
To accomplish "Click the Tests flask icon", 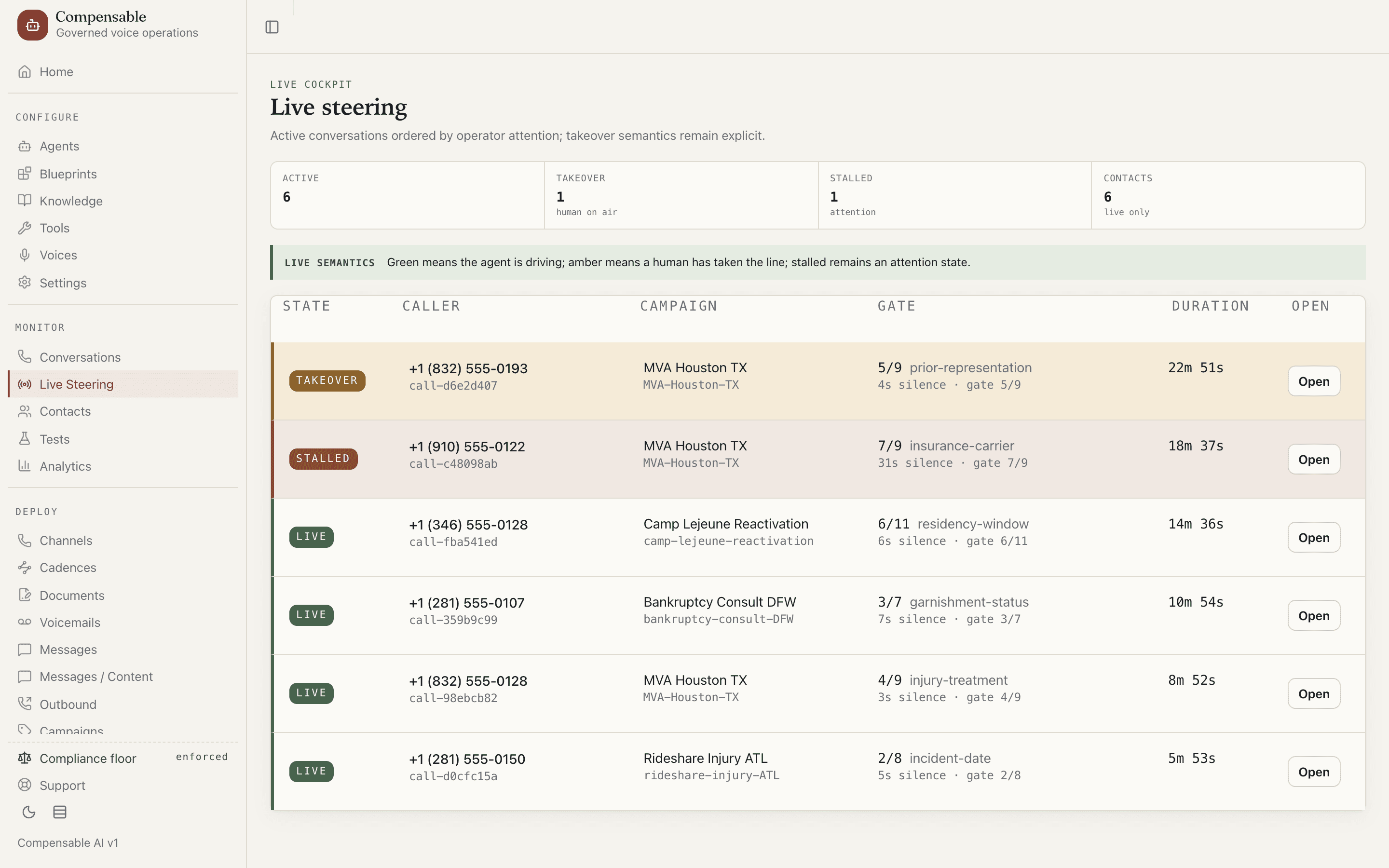I will point(25,439).
